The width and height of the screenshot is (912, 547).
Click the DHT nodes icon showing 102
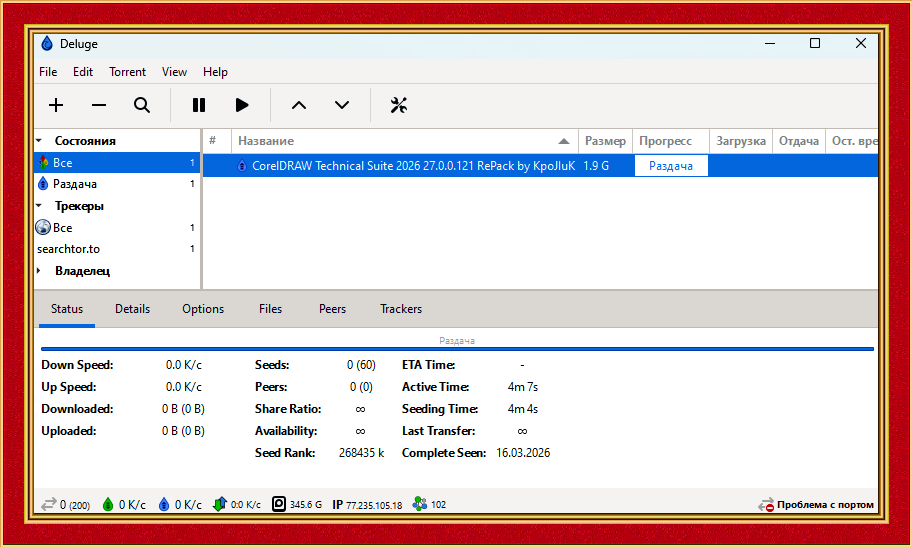tap(419, 504)
